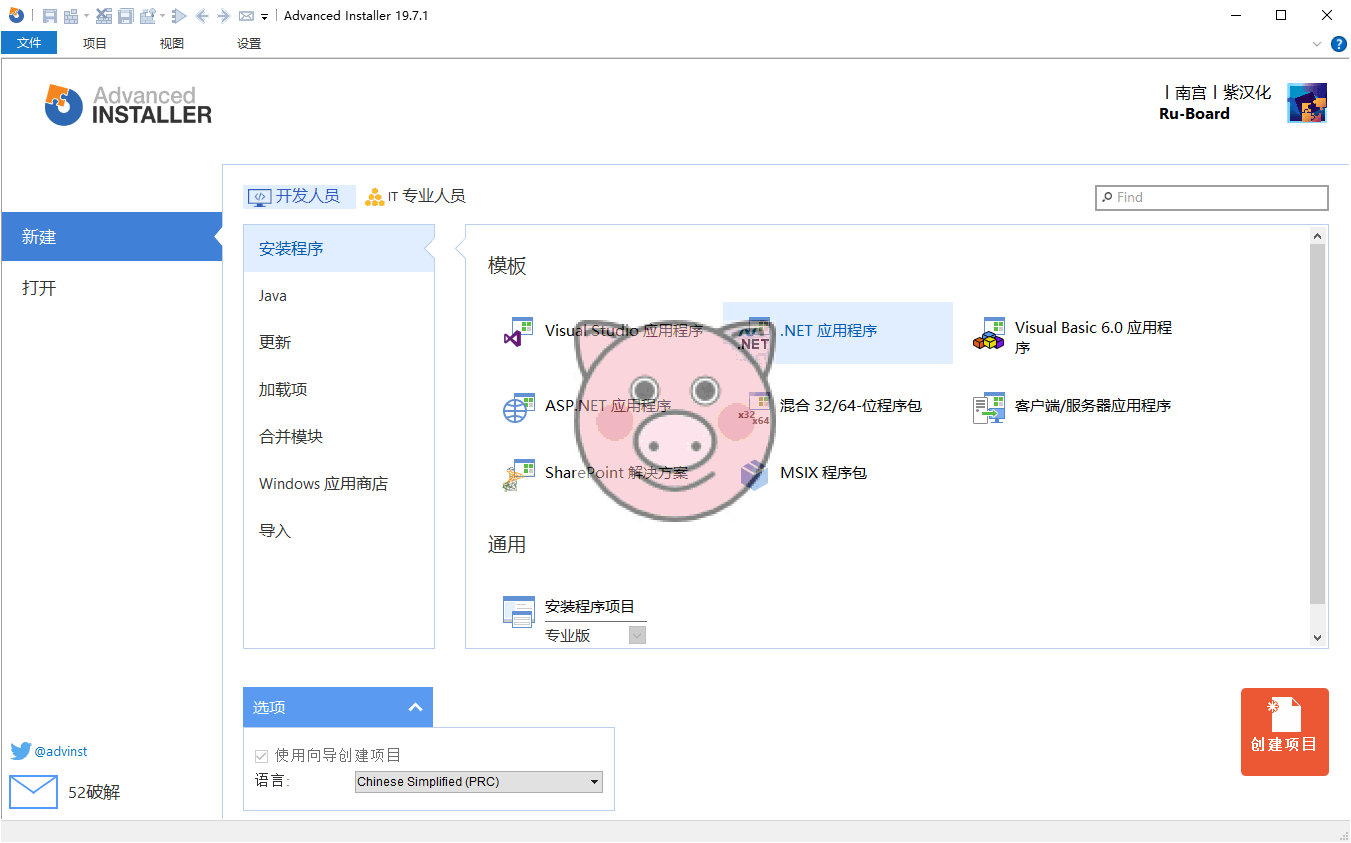This screenshot has width=1351, height=843.
Task: Open the @advinst Twitter link
Action: (61, 751)
